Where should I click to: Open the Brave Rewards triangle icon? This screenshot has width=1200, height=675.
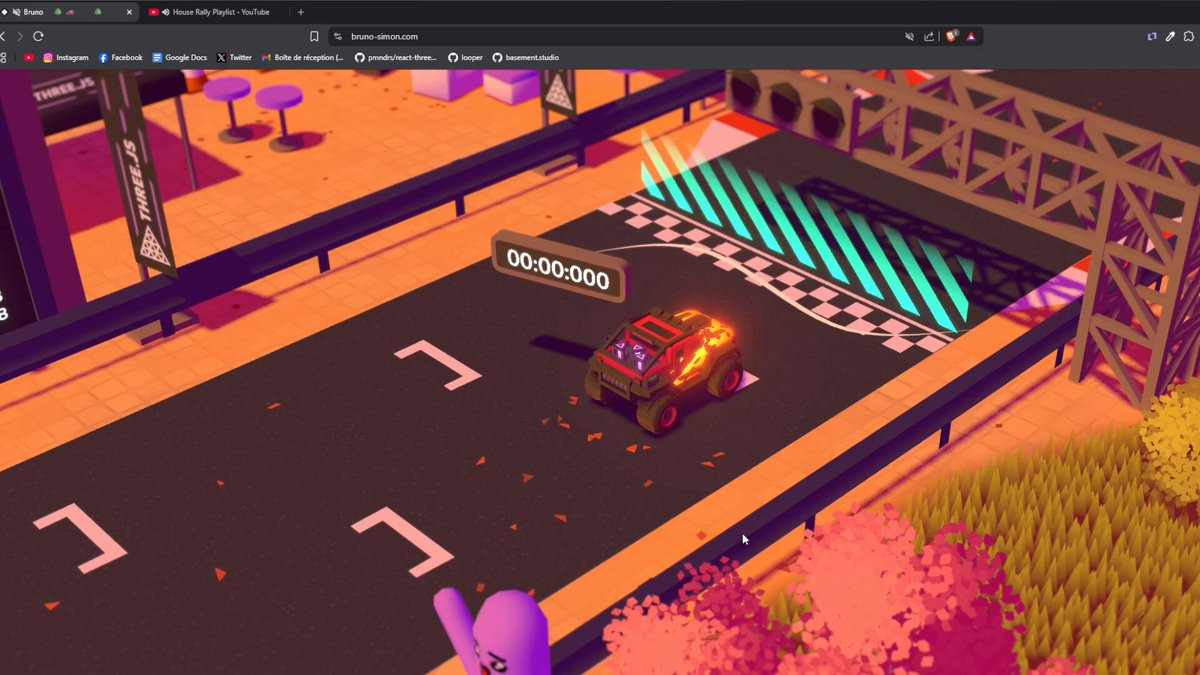point(971,36)
